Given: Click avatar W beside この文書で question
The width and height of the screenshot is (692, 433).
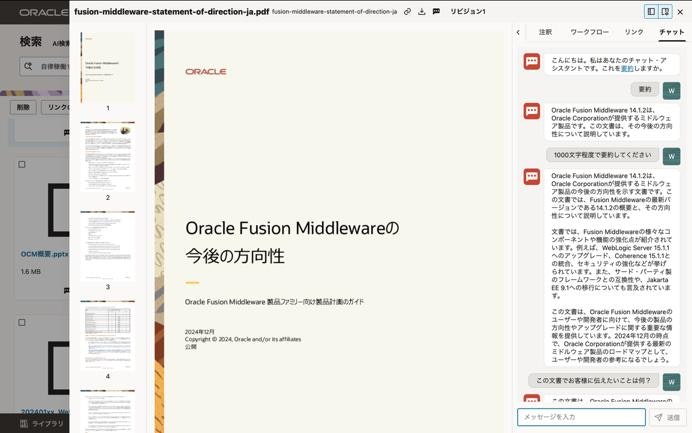Looking at the screenshot, I should click(x=671, y=382).
